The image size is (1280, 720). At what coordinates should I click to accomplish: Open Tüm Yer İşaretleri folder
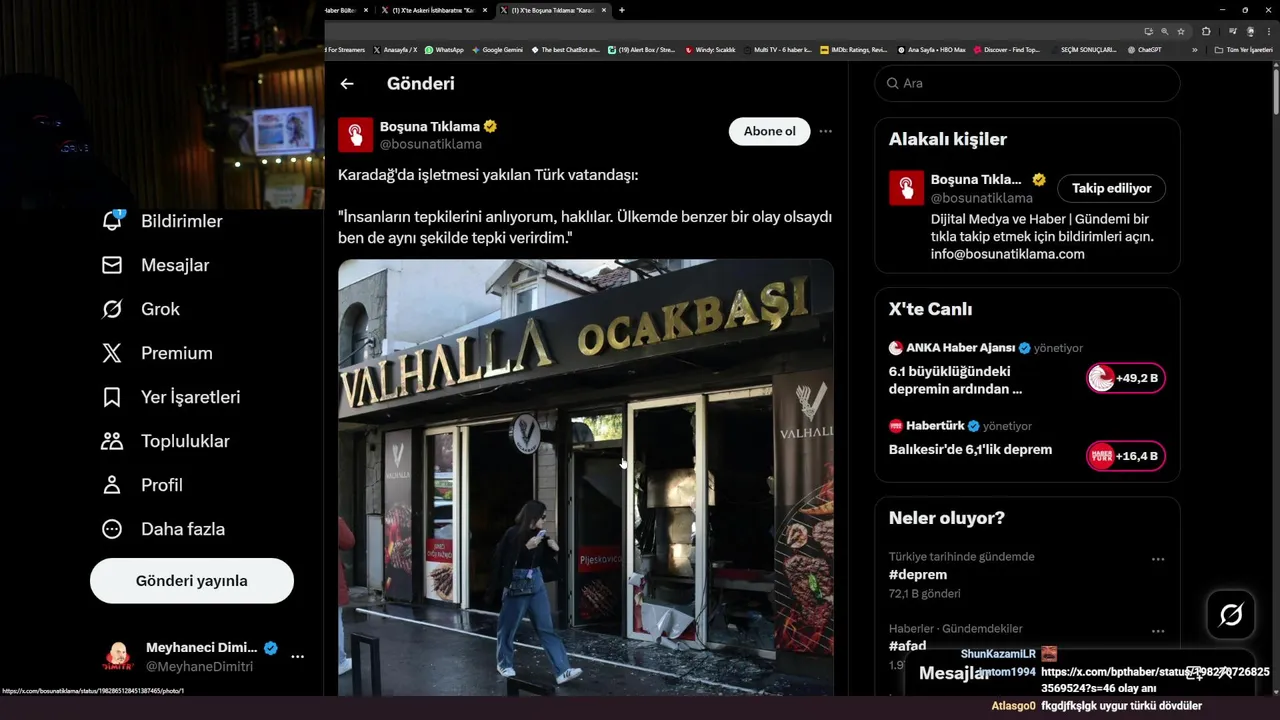1243,49
